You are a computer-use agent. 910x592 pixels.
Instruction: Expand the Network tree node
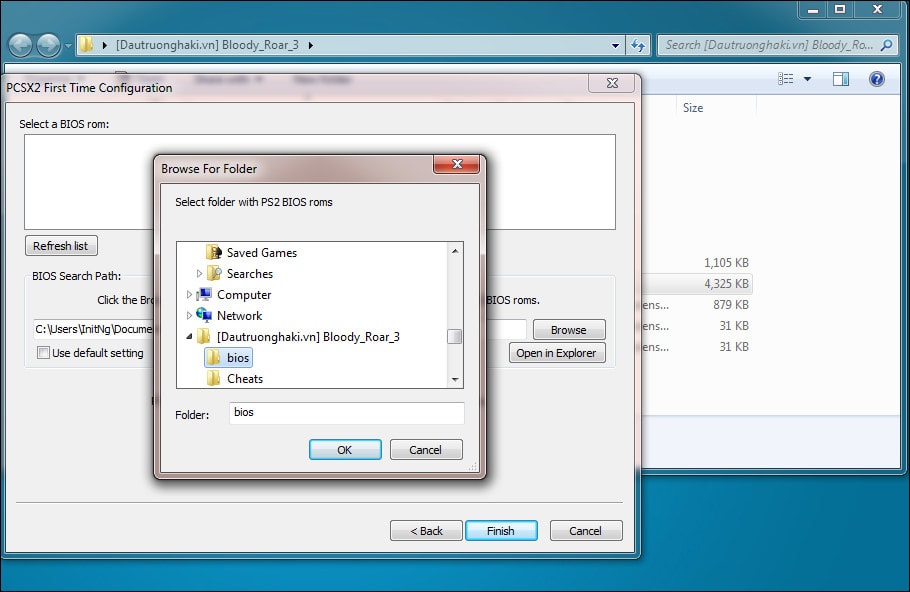coord(189,315)
